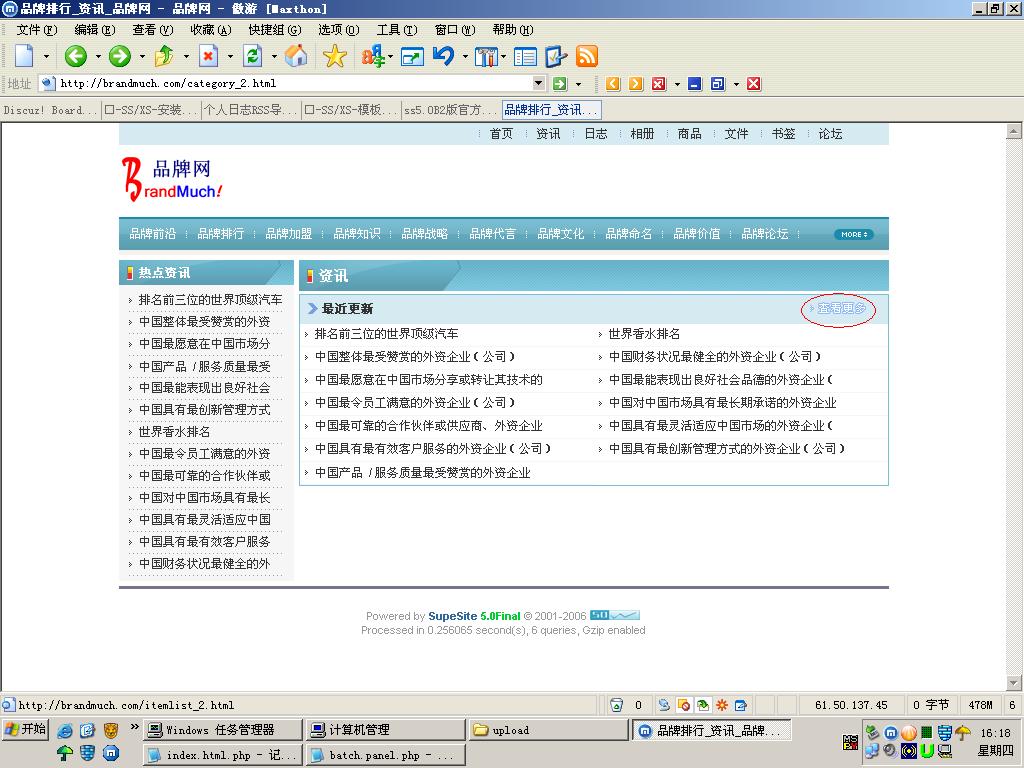Switch to previous tab with orange left arrow
This screenshot has height=768, width=1024.
tap(613, 84)
